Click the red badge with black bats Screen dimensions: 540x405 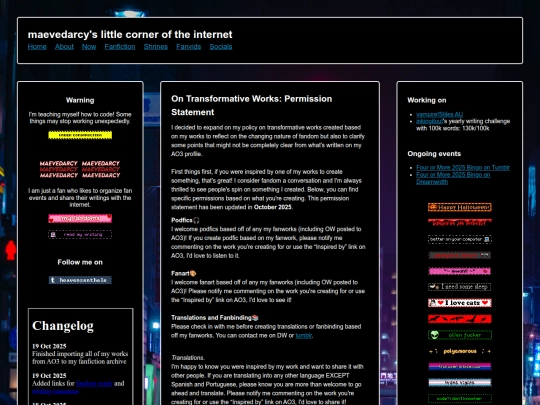[459, 319]
